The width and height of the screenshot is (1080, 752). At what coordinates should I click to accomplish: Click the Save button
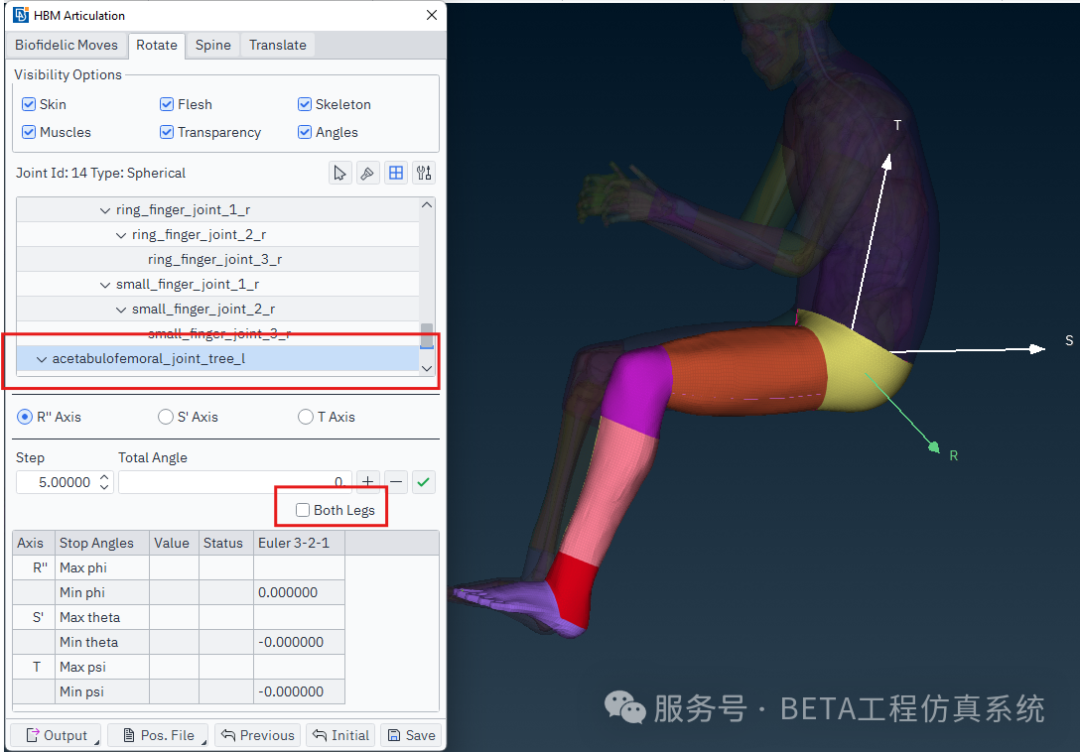411,735
